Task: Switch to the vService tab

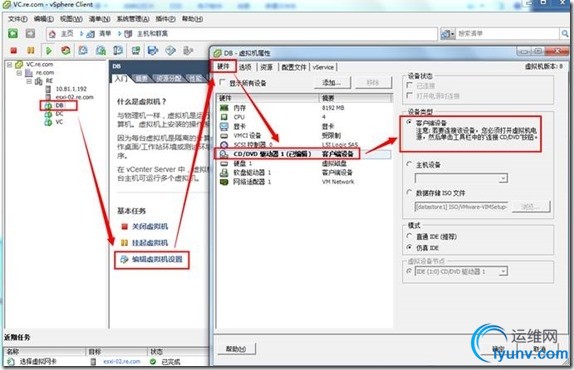Action: tap(323, 67)
